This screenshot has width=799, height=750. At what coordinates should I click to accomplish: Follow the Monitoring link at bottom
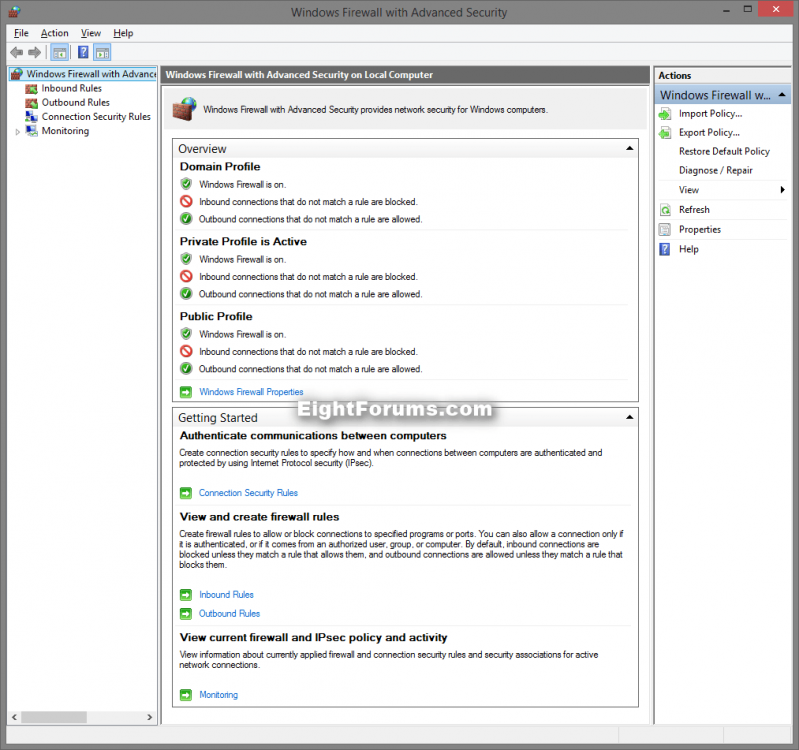click(219, 694)
